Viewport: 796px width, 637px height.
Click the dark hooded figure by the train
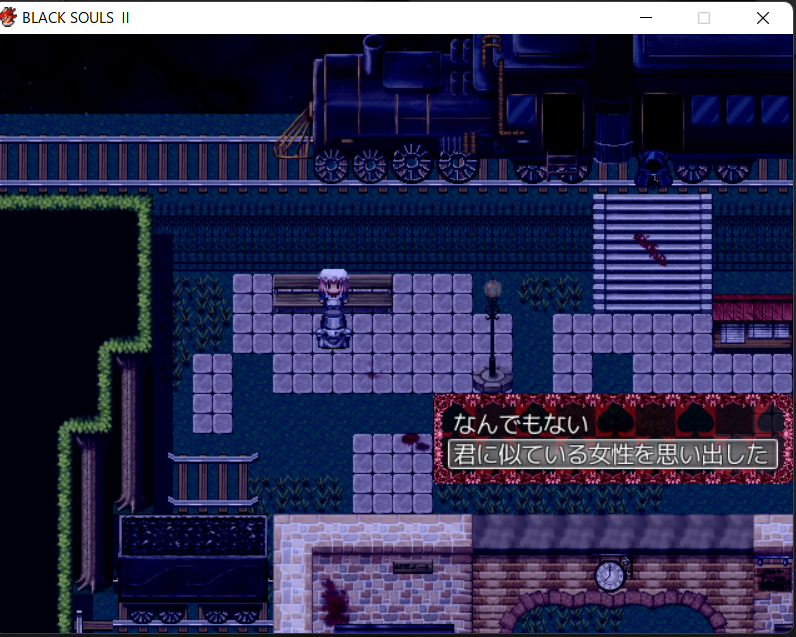point(653,169)
